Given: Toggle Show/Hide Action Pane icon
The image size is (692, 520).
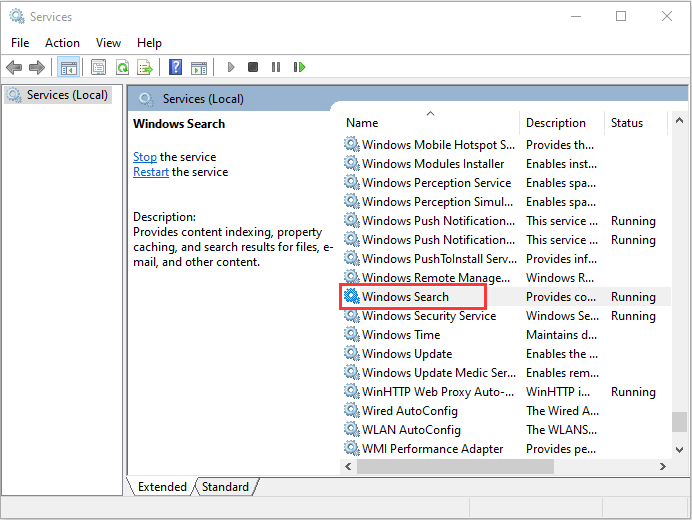Looking at the screenshot, I should [x=199, y=68].
